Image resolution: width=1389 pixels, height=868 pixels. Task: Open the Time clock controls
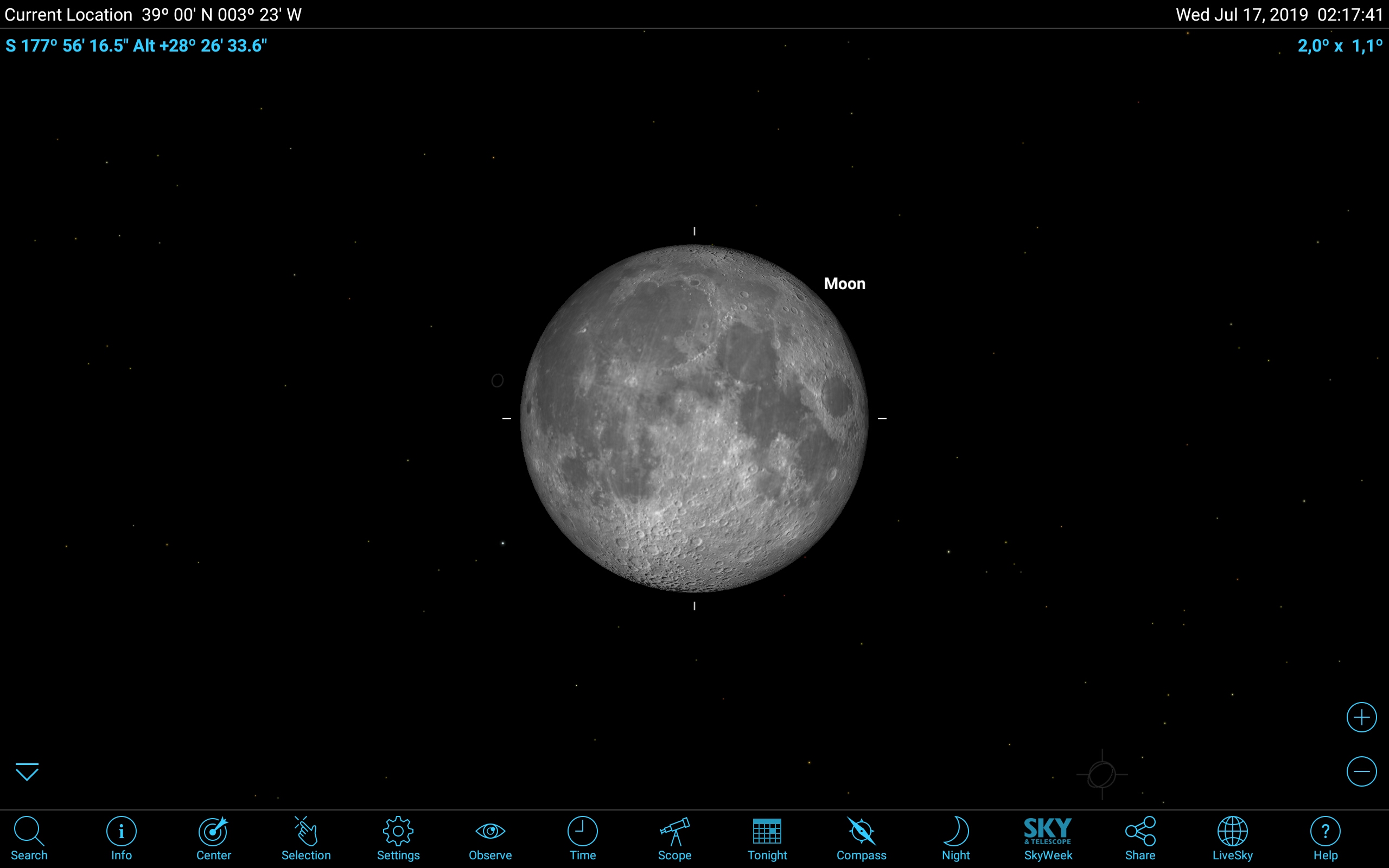pos(583,838)
